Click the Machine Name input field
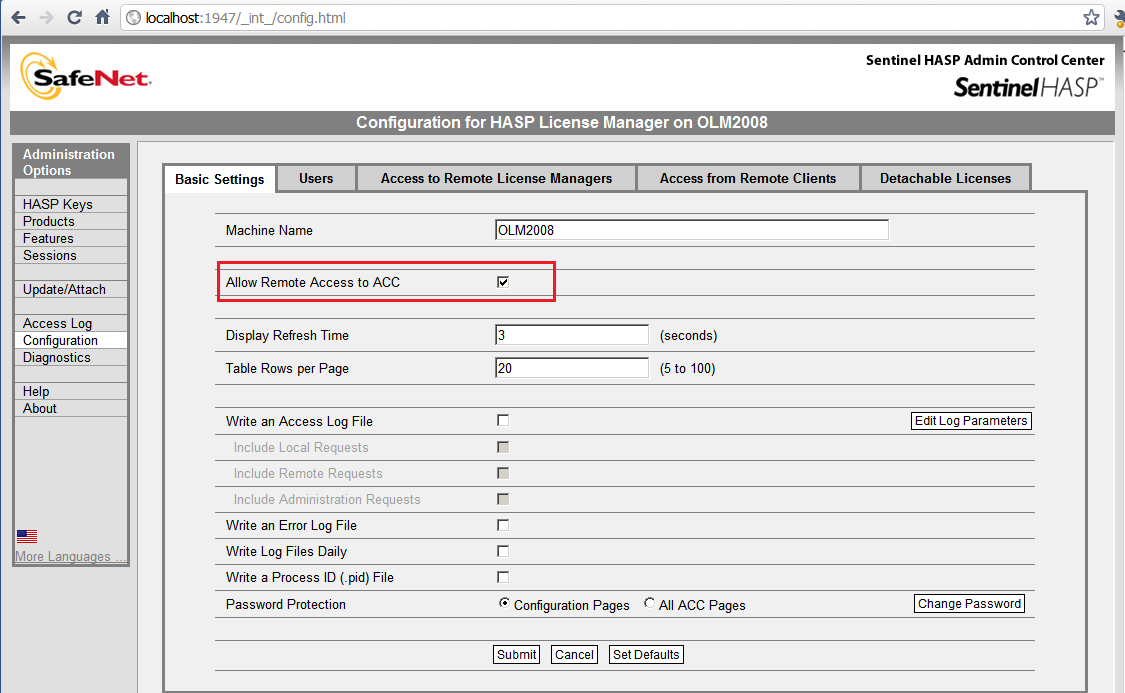 (692, 230)
